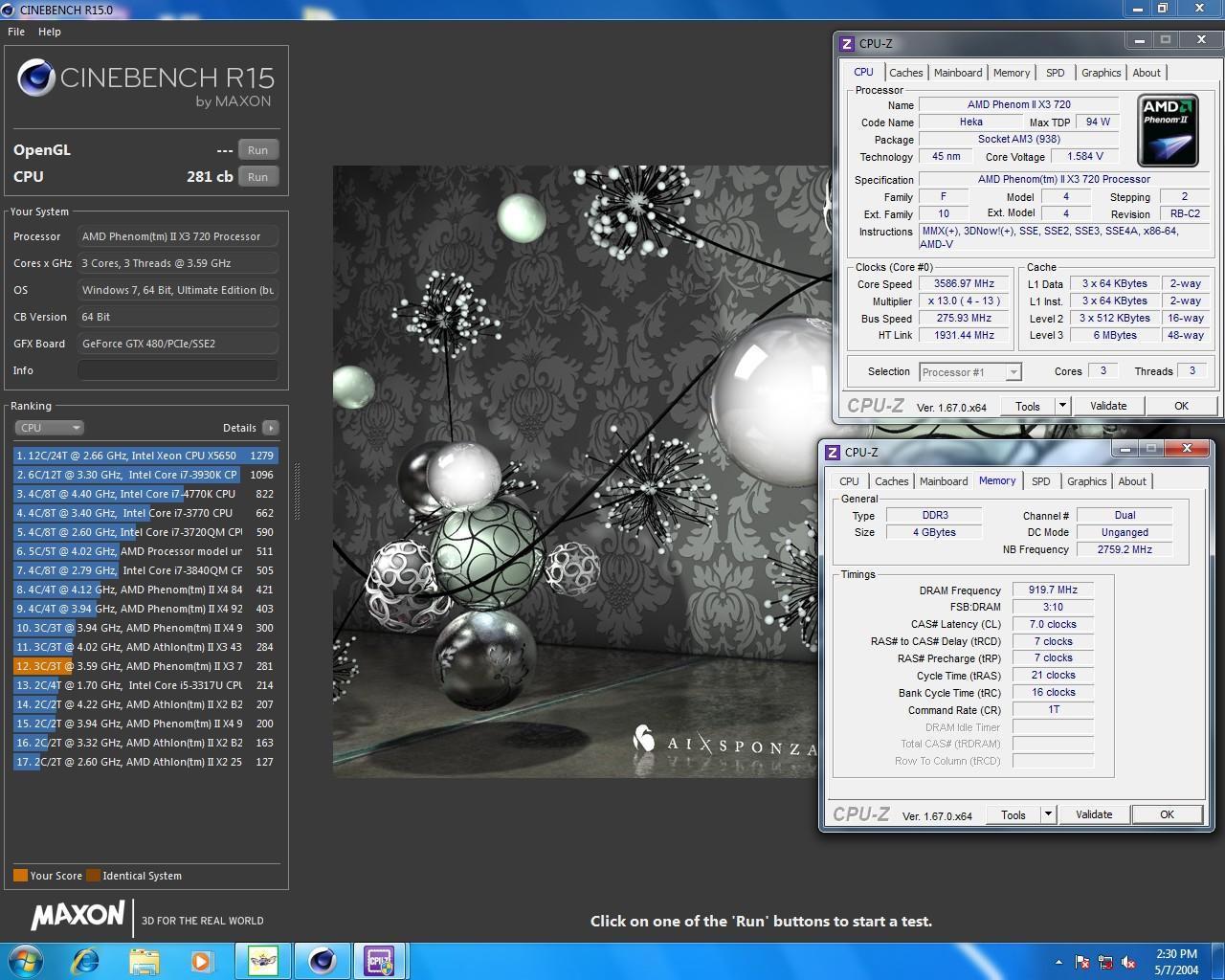Select ranking row 12 with score 281
This screenshot has height=980, width=1225.
[x=145, y=666]
